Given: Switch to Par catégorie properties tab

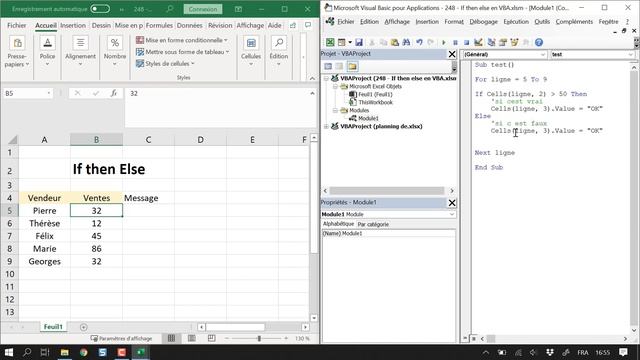Looking at the screenshot, I should [x=373, y=224].
